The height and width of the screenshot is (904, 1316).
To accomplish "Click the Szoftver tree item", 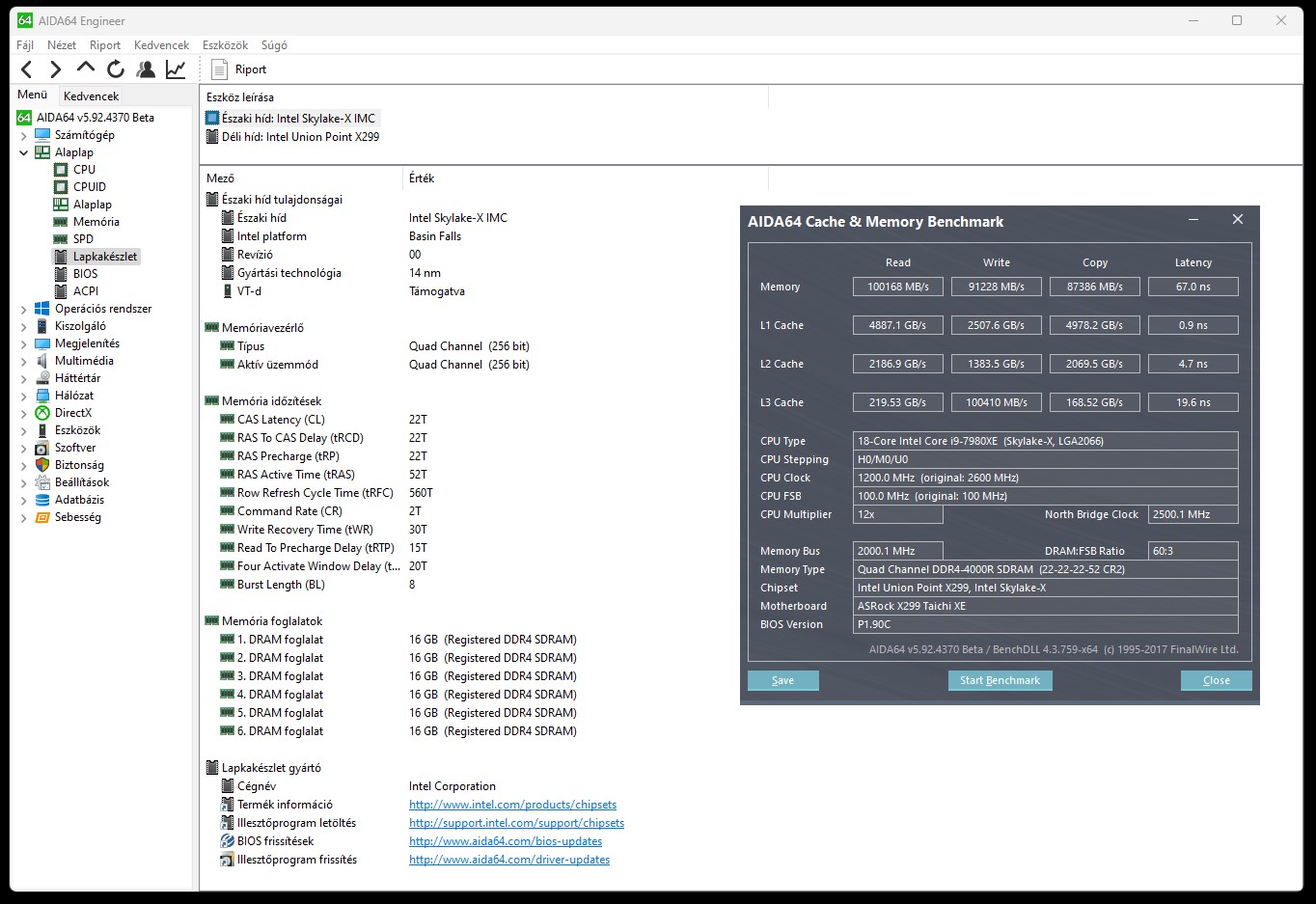I will coord(75,448).
